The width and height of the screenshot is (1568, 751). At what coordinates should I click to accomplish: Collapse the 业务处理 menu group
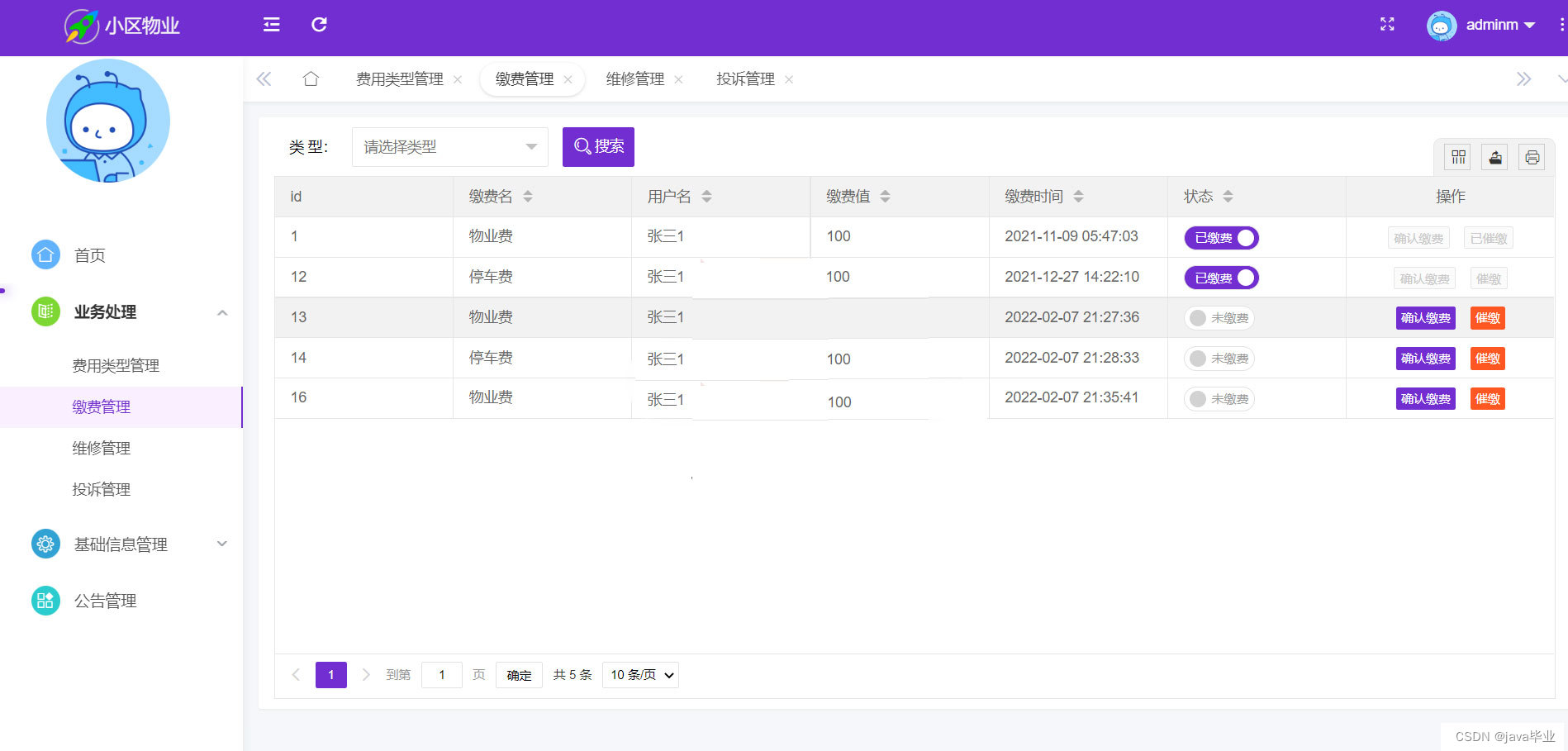pos(222,312)
